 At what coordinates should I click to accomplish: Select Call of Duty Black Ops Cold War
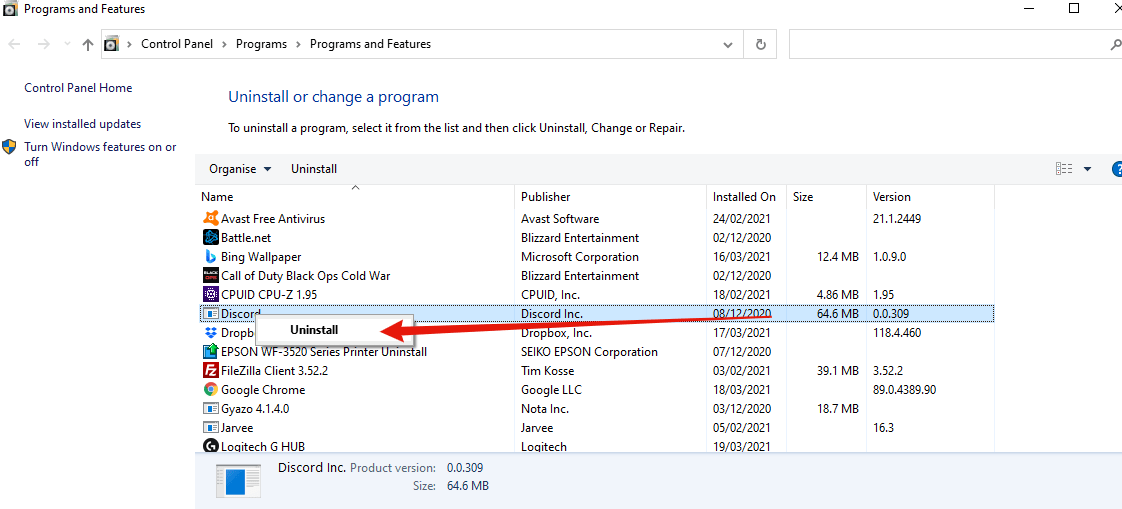tap(306, 276)
